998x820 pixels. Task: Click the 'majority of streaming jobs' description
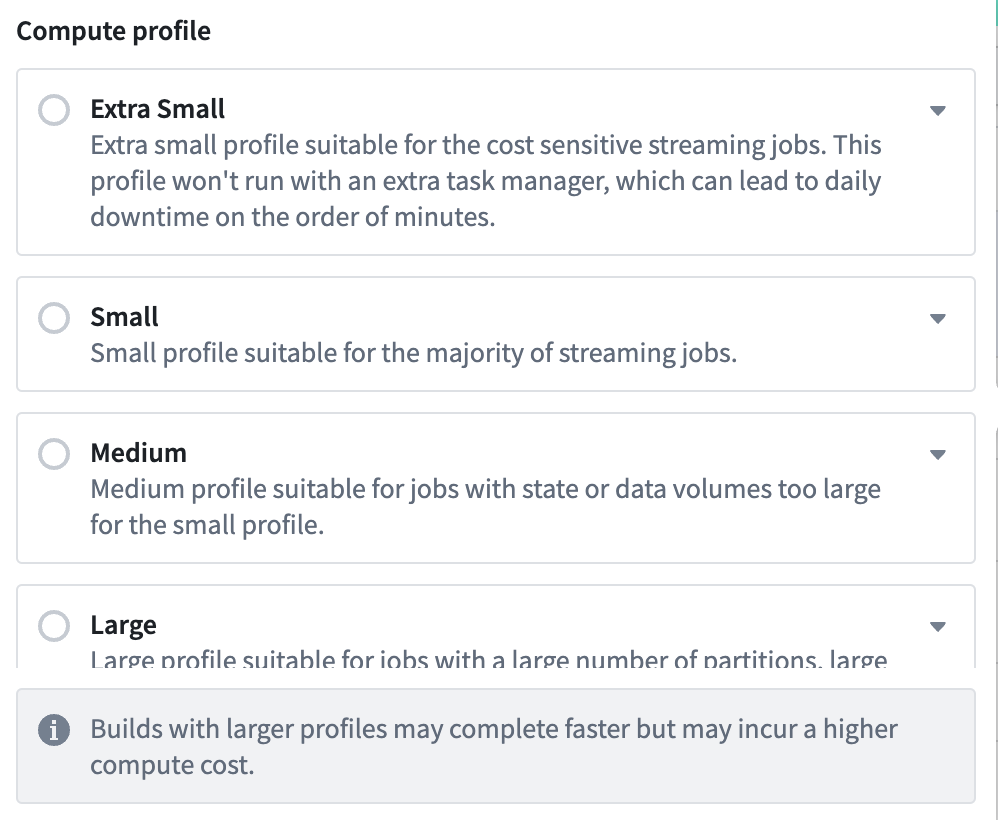[x=414, y=353]
